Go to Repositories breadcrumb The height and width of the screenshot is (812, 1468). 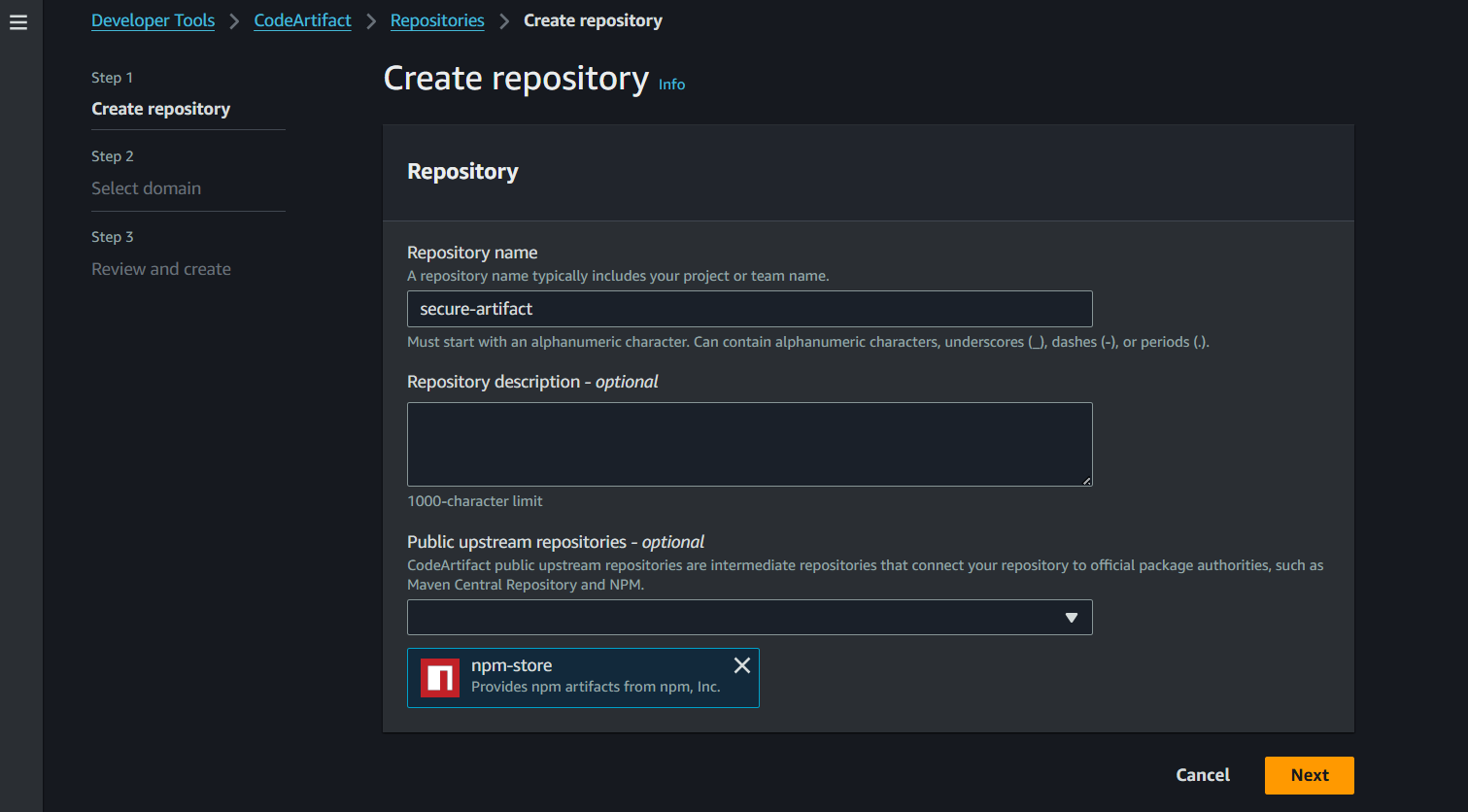(437, 20)
